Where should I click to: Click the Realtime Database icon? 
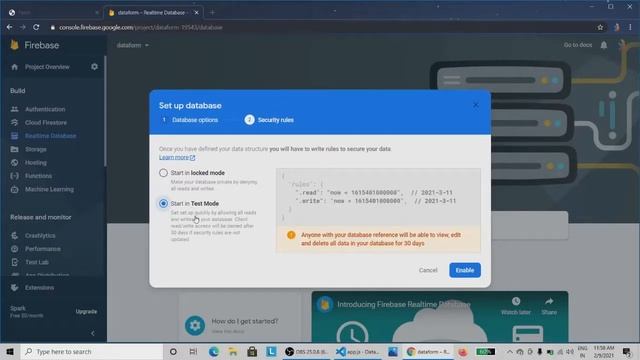tap(15, 136)
